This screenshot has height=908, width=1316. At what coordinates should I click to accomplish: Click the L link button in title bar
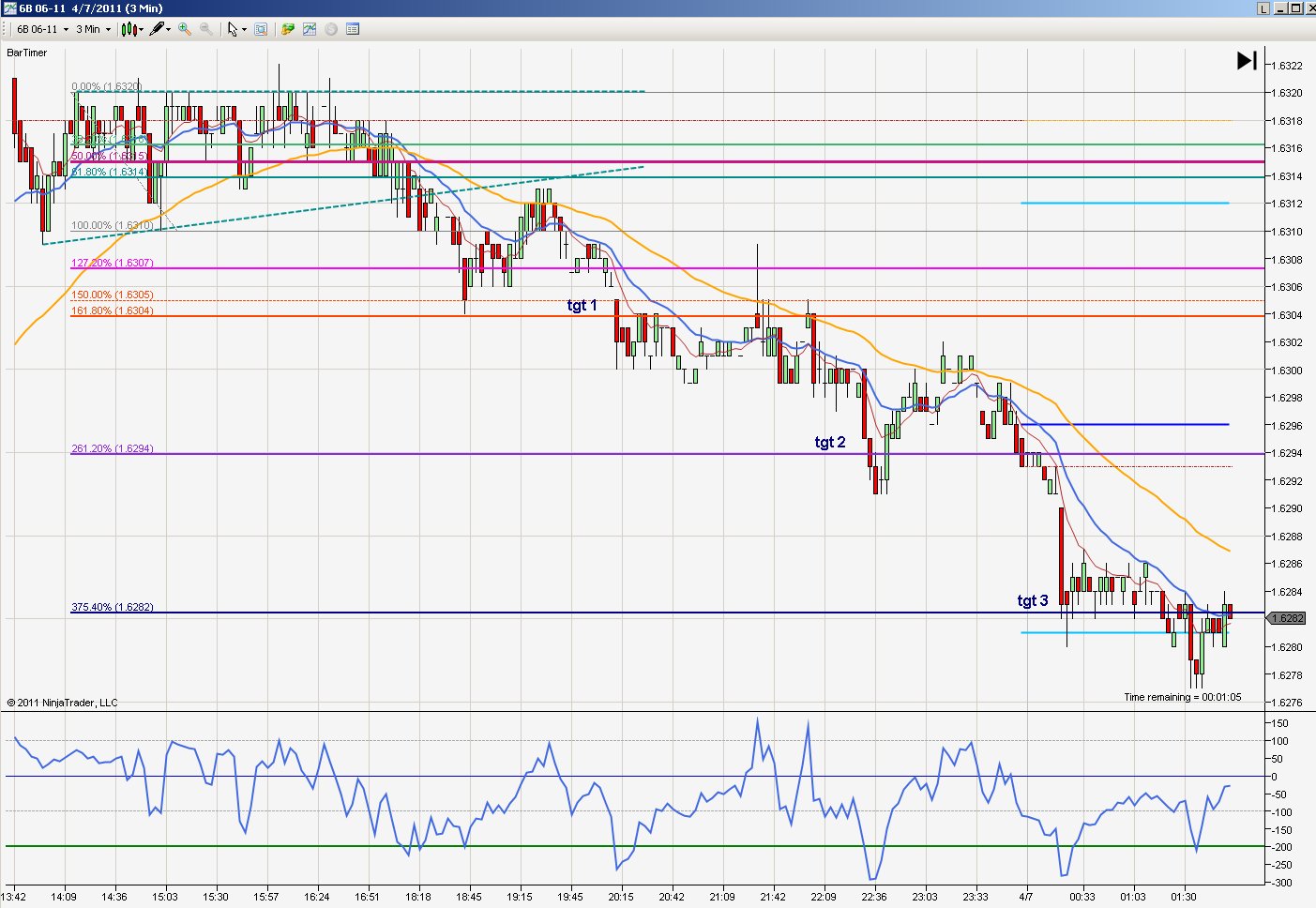tap(1264, 8)
